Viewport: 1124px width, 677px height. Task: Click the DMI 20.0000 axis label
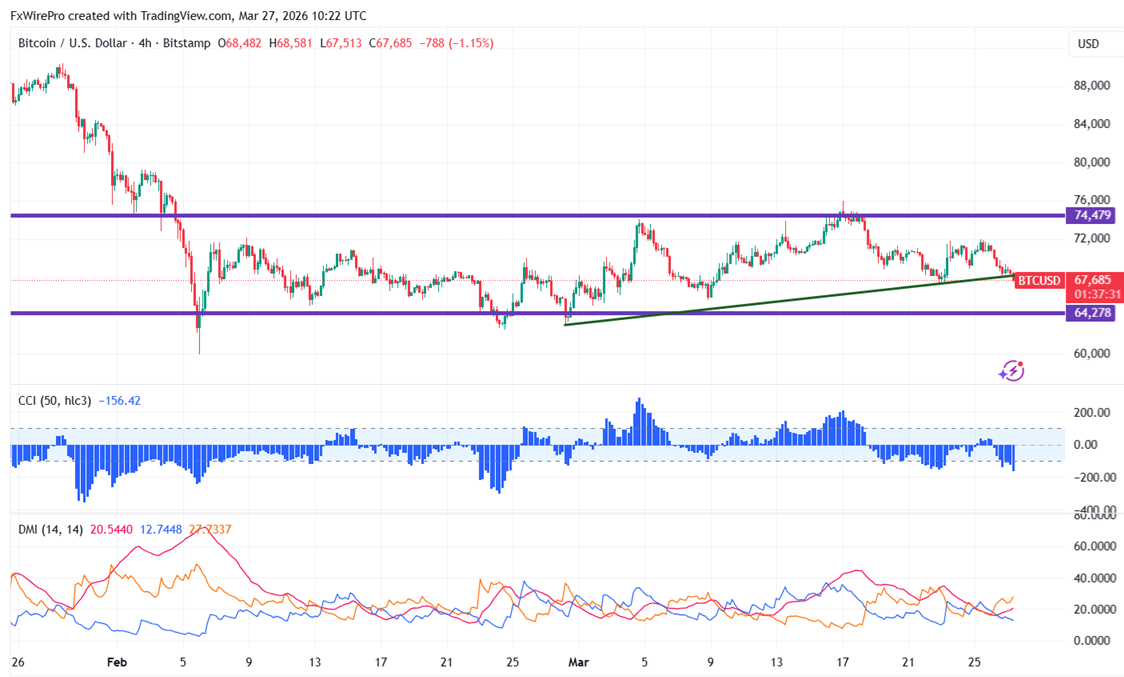click(x=1094, y=609)
